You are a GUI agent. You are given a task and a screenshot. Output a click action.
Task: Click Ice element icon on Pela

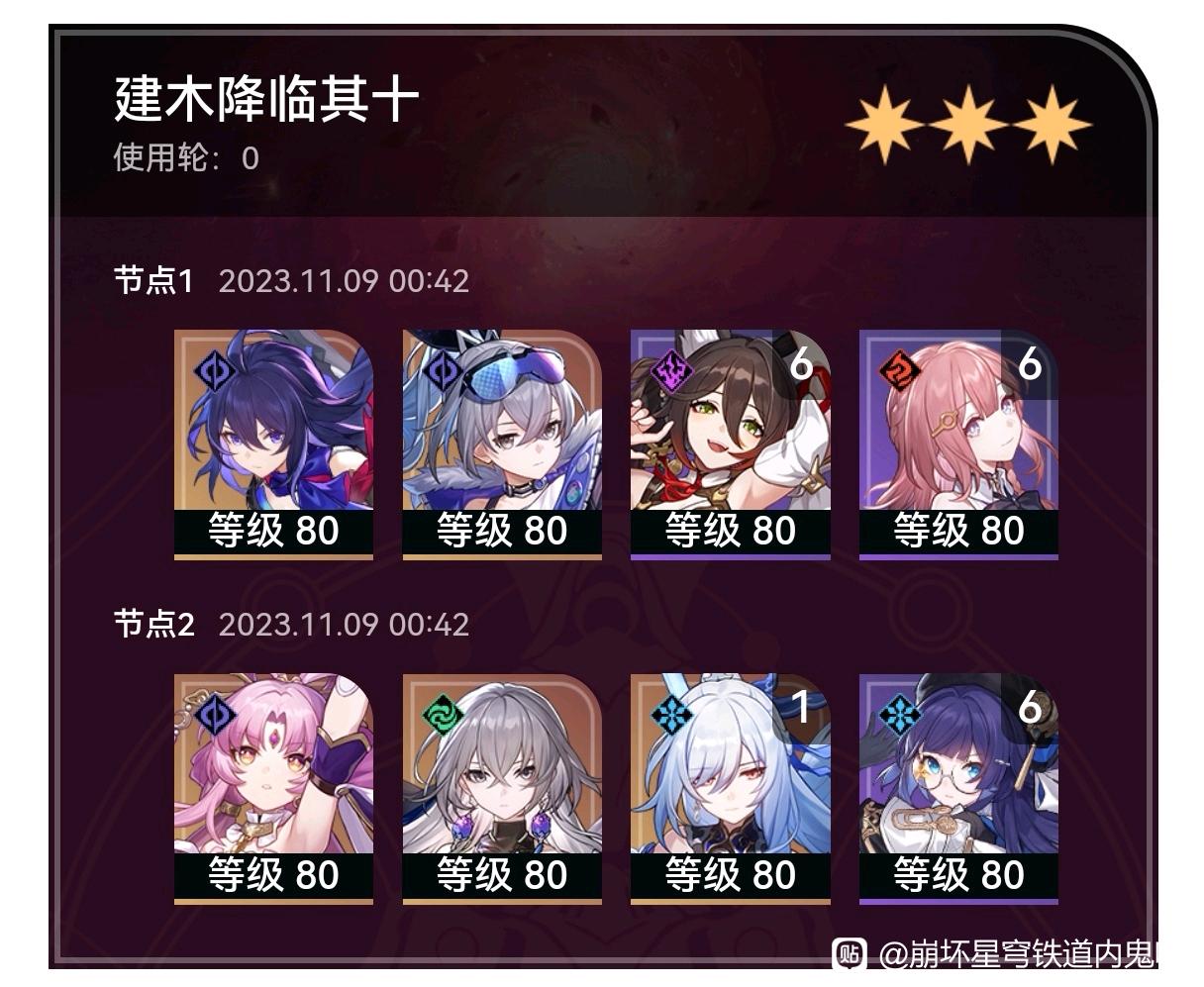click(900, 716)
